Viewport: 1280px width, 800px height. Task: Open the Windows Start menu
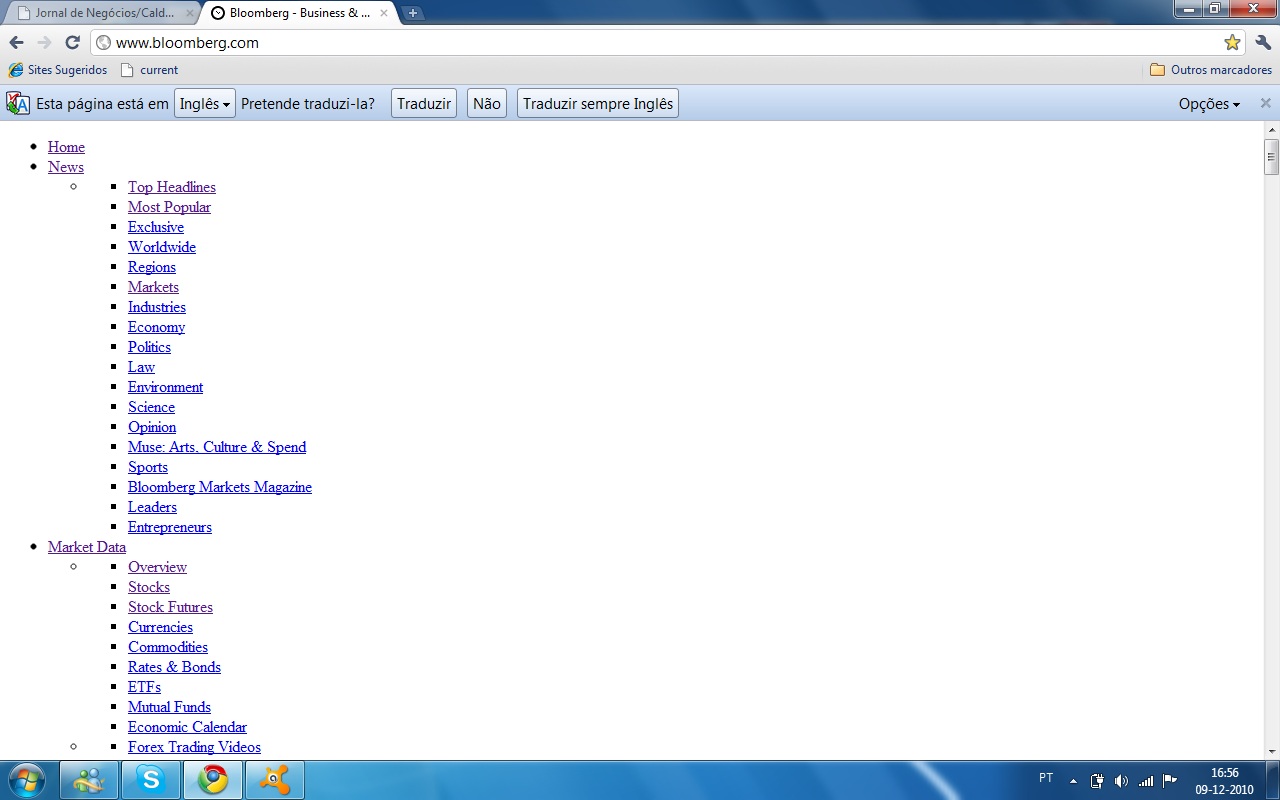pos(27,779)
